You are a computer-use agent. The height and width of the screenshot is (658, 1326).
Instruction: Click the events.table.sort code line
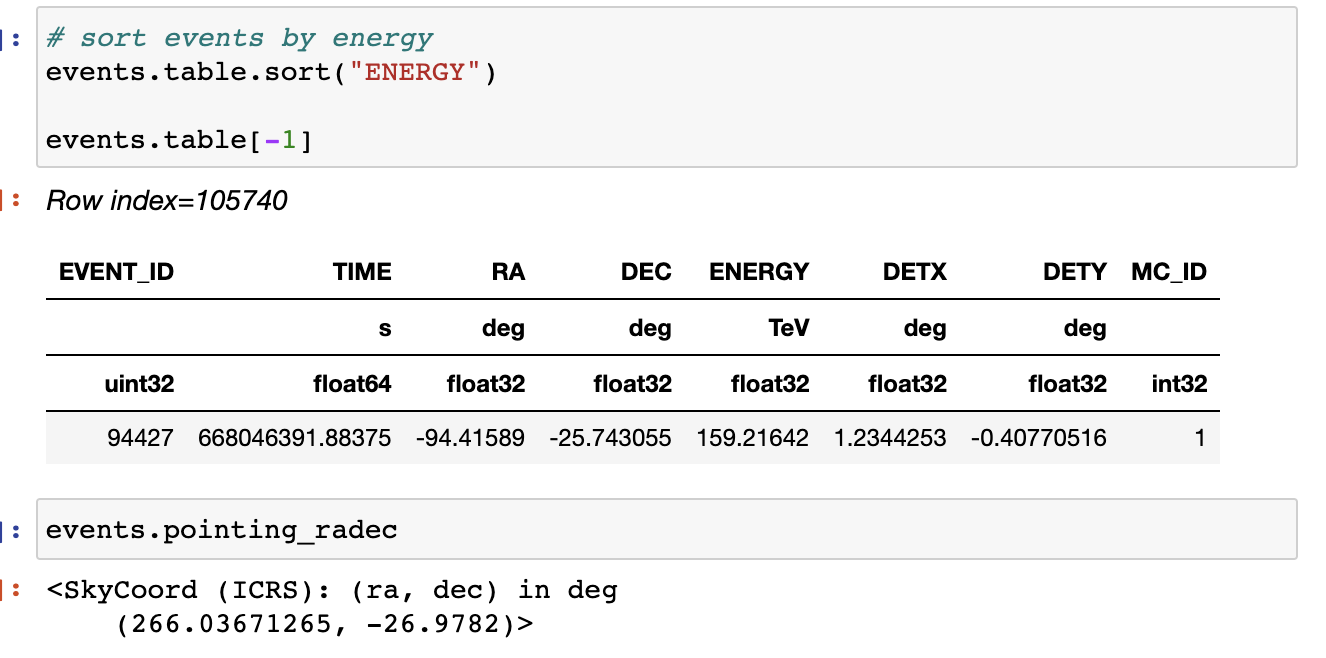tap(270, 73)
